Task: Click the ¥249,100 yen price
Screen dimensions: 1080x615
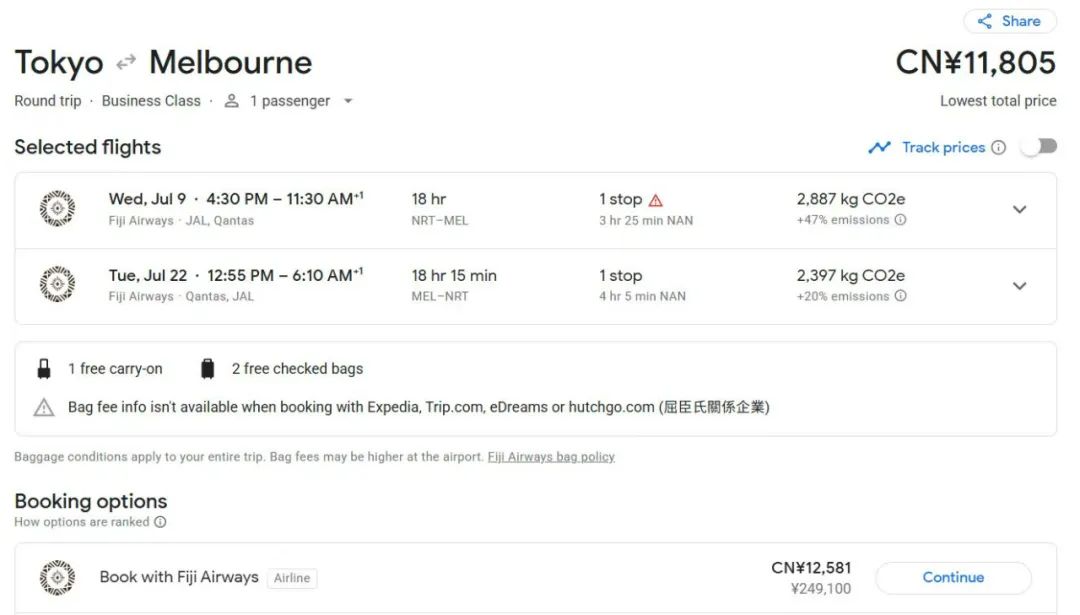Action: click(x=820, y=589)
